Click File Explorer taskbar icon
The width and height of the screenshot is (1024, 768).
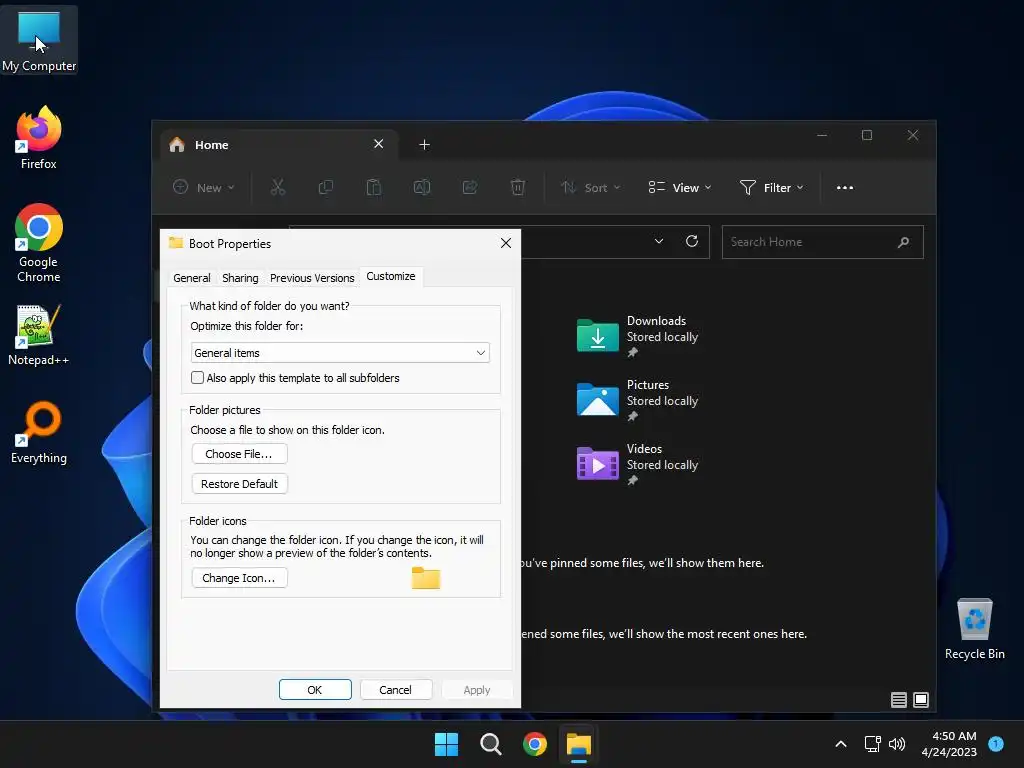[579, 744]
